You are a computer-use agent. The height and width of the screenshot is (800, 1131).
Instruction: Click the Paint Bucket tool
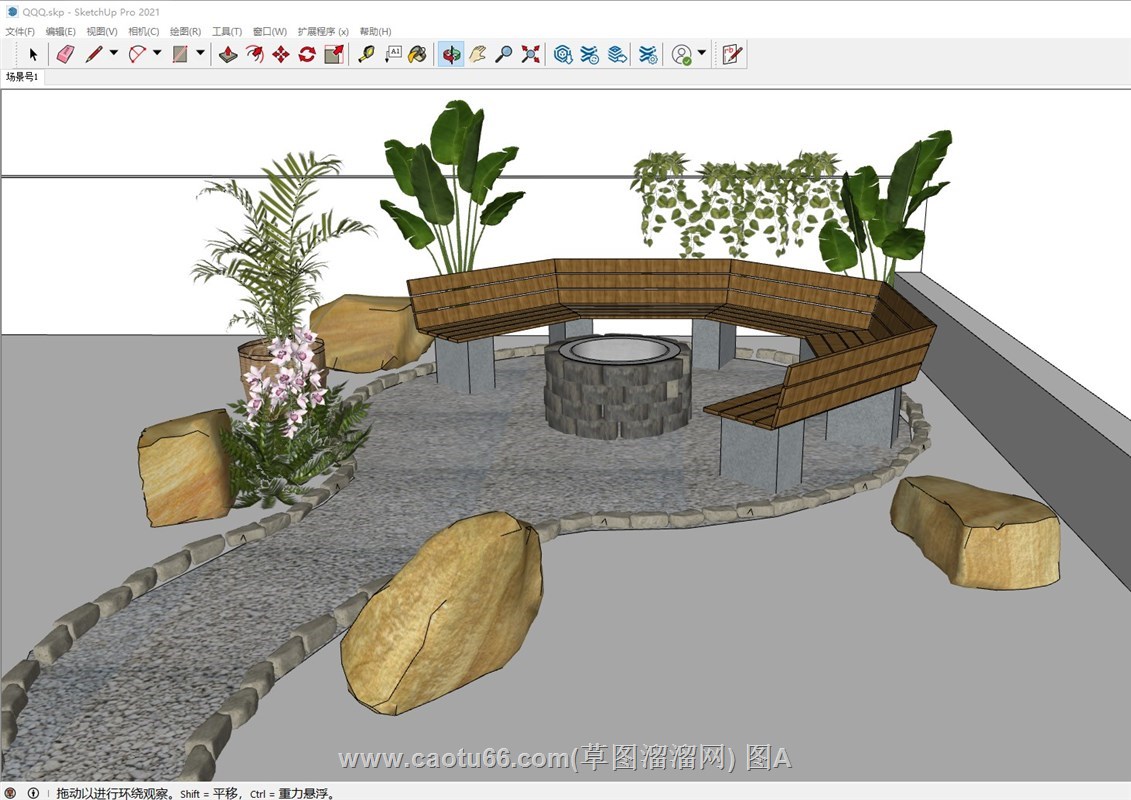[418, 54]
